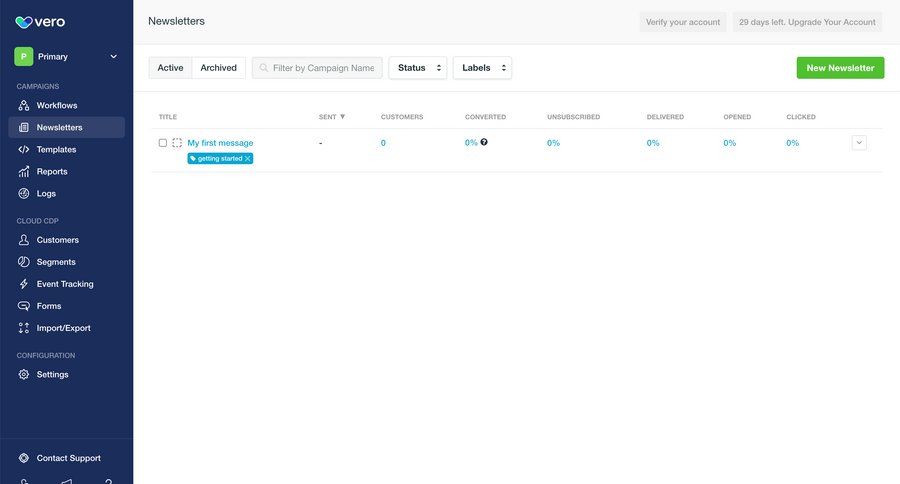Click the Segments pie icon
Image resolution: width=900 pixels, height=484 pixels.
pyautogui.click(x=24, y=262)
